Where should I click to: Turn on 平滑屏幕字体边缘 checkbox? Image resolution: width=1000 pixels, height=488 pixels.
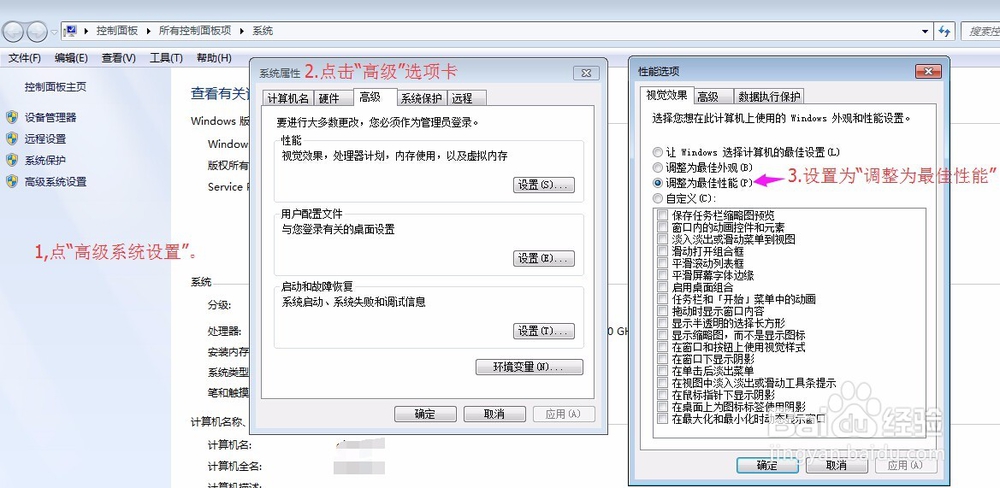coord(662,276)
